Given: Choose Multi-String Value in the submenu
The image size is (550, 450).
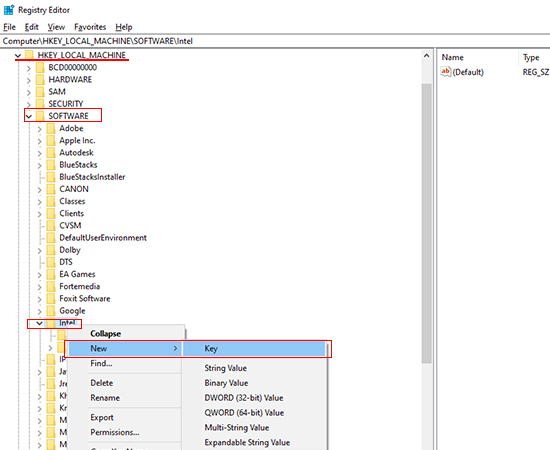Looking at the screenshot, I should click(x=255, y=428).
